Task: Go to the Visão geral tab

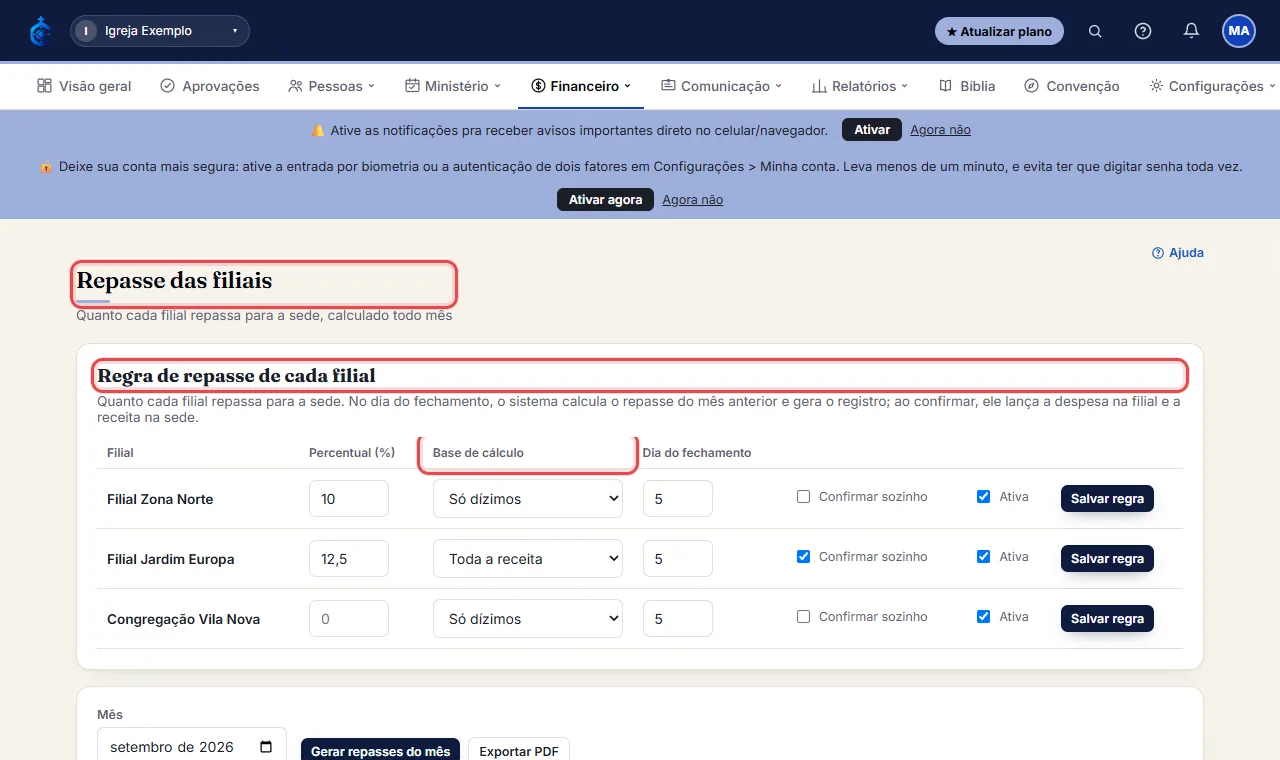Action: (x=84, y=86)
